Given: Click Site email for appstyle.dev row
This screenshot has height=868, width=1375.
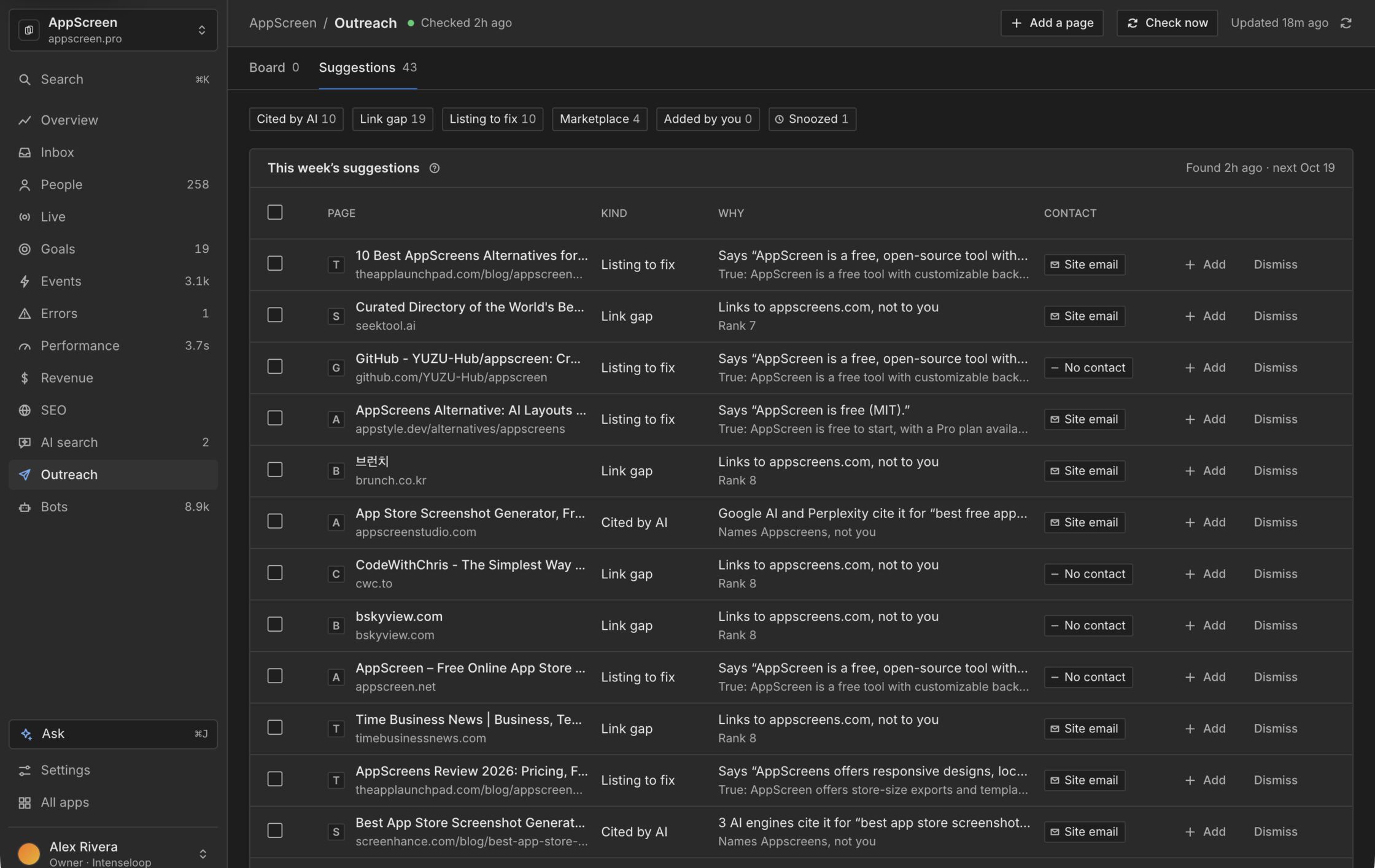Looking at the screenshot, I should (x=1084, y=419).
